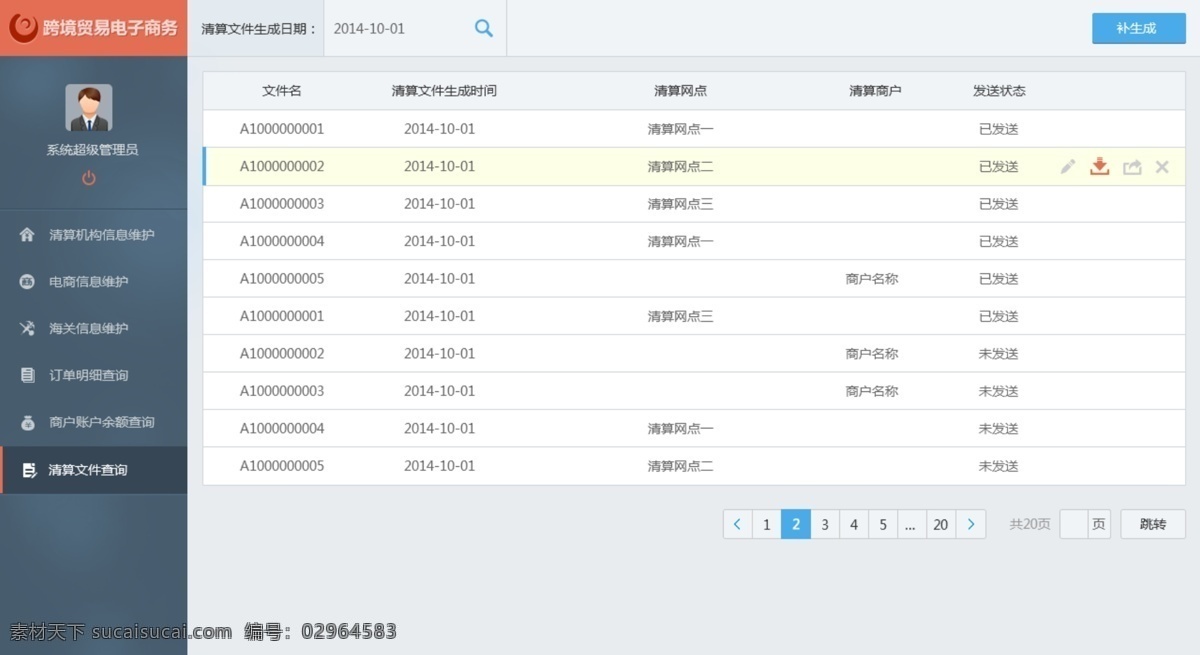Click the orange download icon in highlighted row
Viewport: 1200px width, 655px height.
pos(1100,166)
